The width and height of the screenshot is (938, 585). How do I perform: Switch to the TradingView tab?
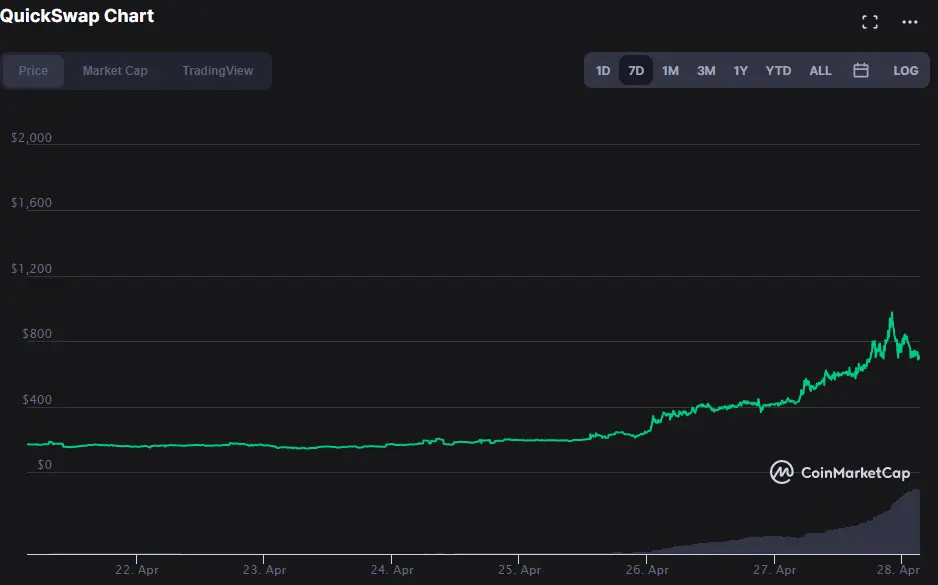[218, 71]
